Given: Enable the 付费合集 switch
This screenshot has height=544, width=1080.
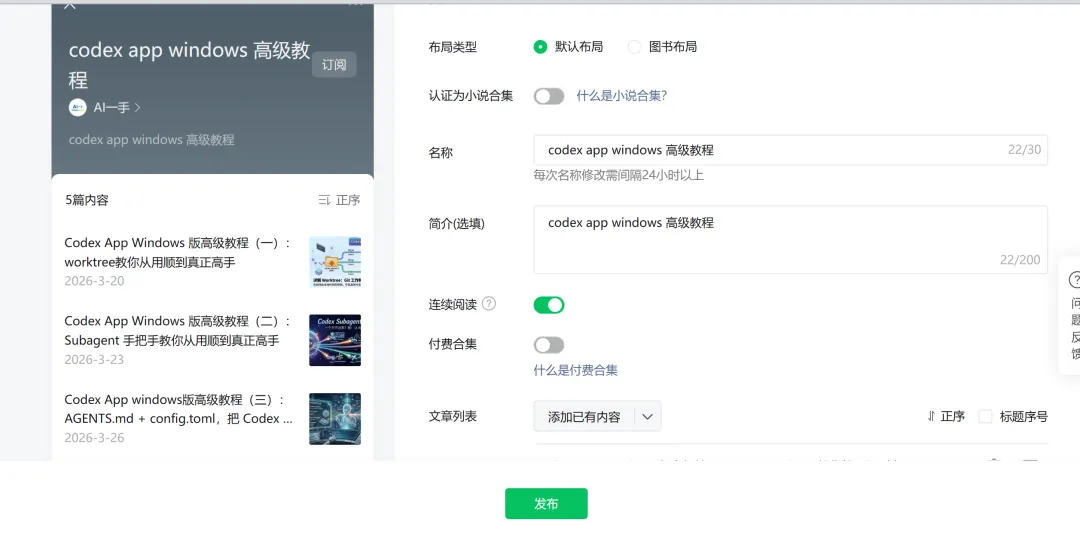Looking at the screenshot, I should 549,344.
